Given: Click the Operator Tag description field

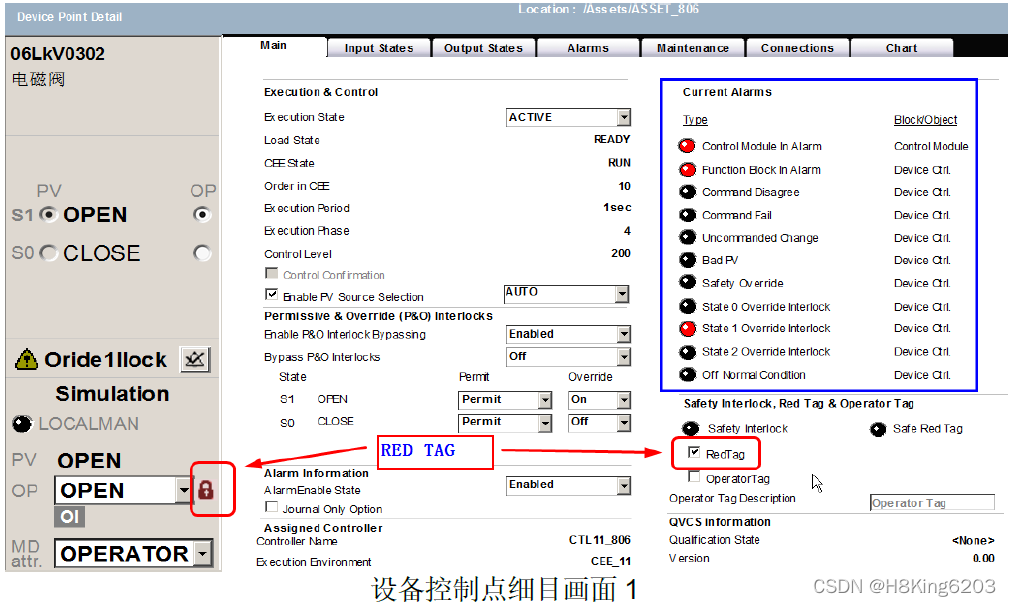Looking at the screenshot, I should (932, 503).
